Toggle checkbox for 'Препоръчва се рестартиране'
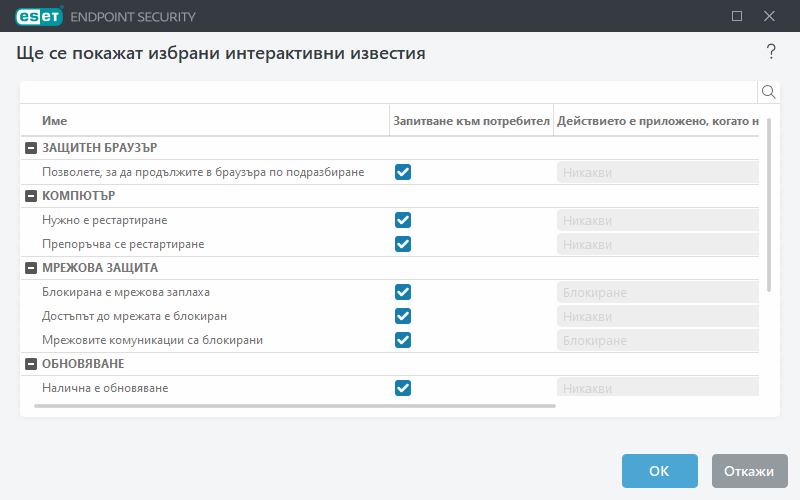The image size is (800, 500). [x=403, y=244]
